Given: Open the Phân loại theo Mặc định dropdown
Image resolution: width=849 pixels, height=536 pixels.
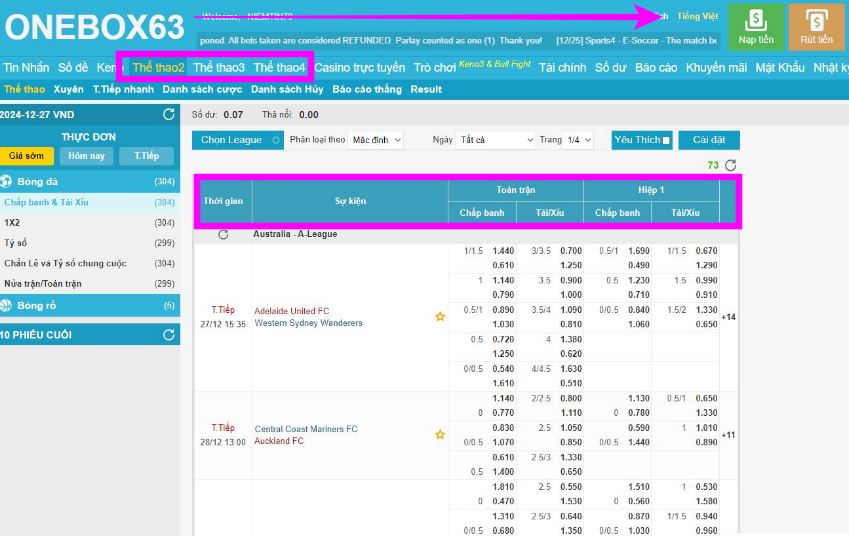Looking at the screenshot, I should 375,140.
